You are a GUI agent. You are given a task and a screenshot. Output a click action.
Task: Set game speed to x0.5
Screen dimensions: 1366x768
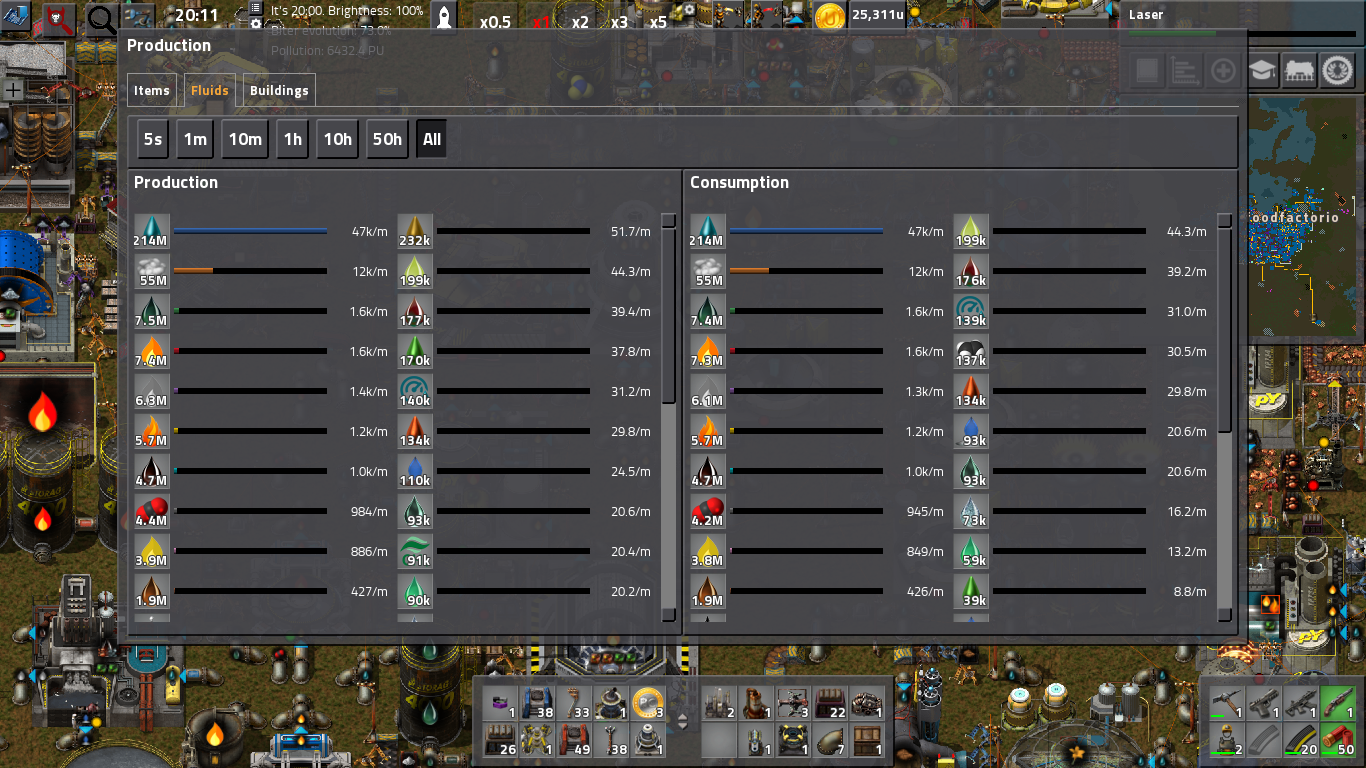495,22
